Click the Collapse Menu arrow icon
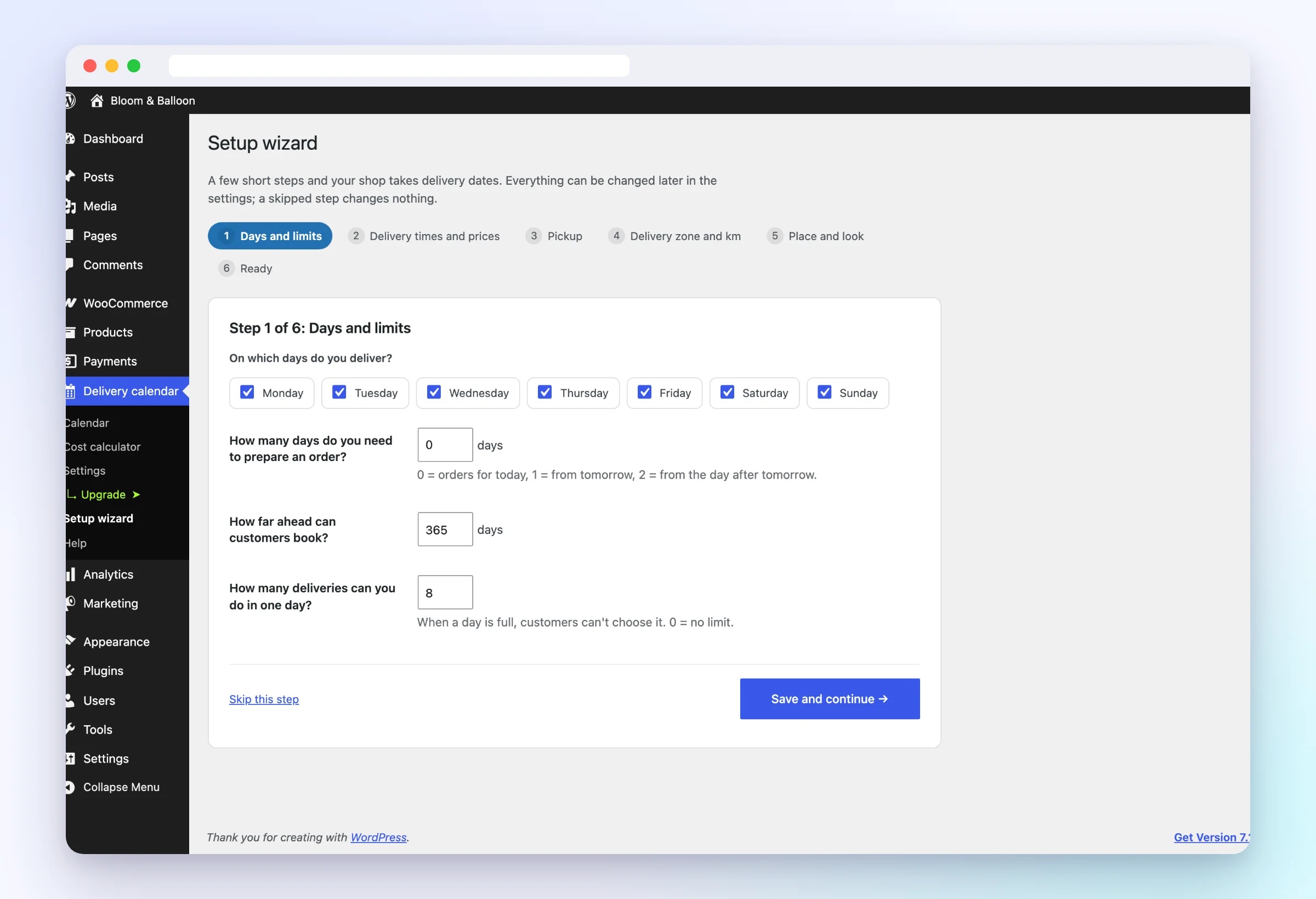 coord(70,788)
